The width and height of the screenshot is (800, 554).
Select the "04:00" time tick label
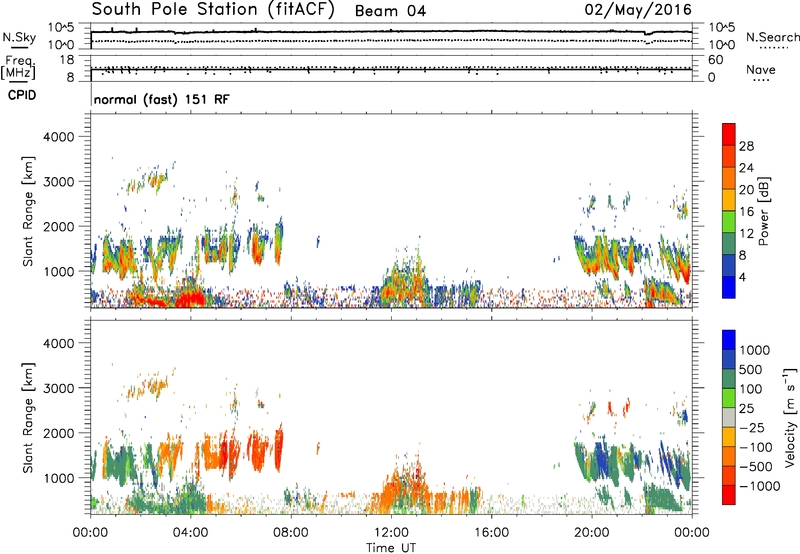click(x=190, y=533)
